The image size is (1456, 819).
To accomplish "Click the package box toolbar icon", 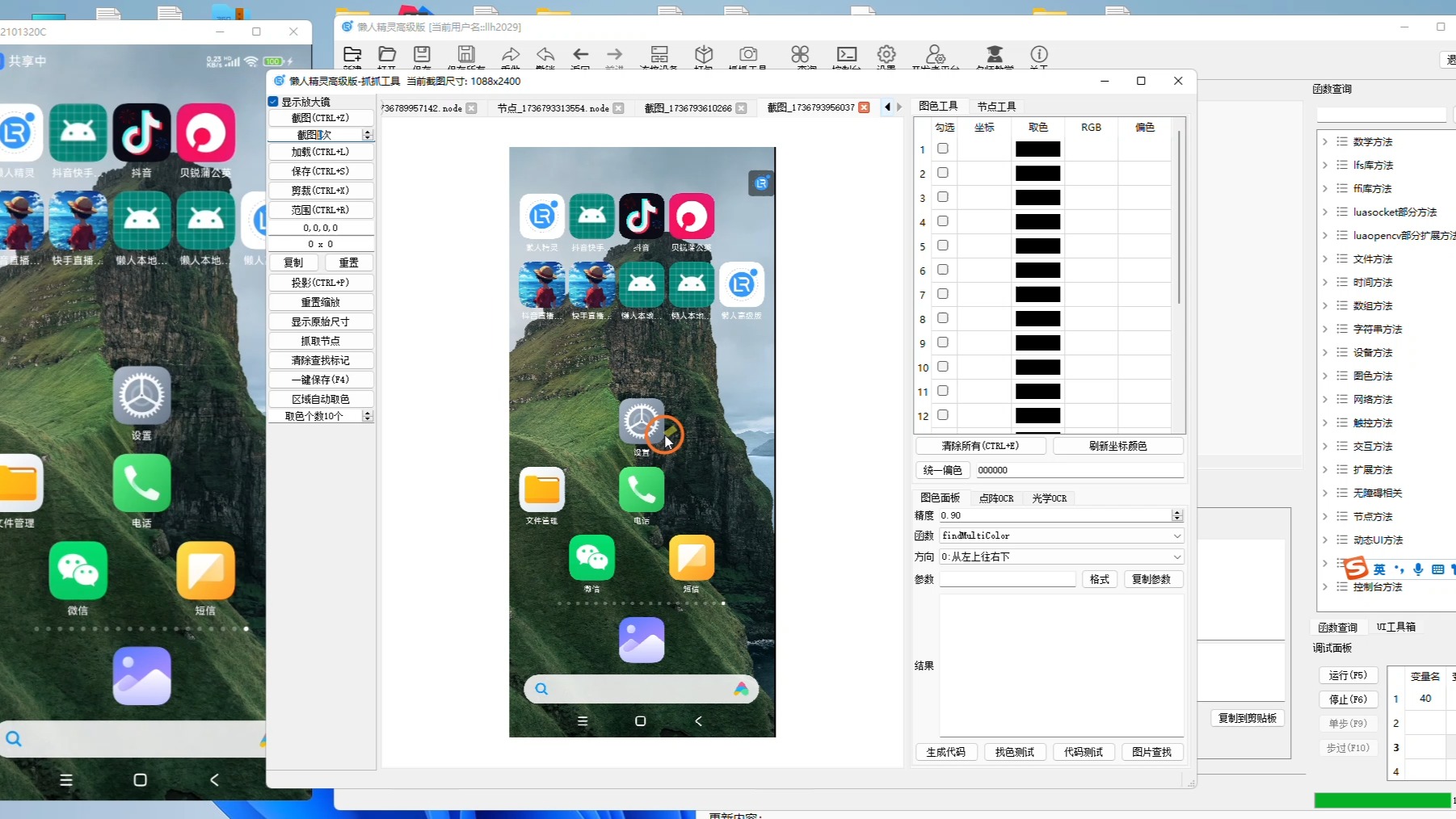I will point(704,55).
